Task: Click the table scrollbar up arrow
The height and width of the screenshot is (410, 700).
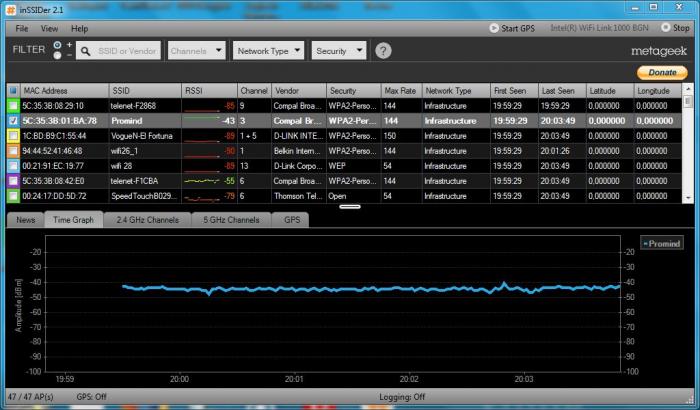Action: coord(688,88)
